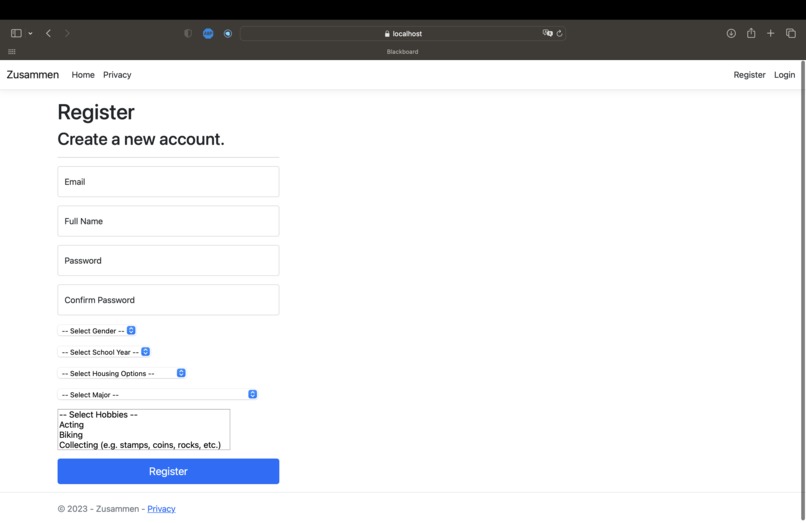This screenshot has width=806, height=523.
Task: Focus the Confirm Password input field
Action: tap(168, 300)
